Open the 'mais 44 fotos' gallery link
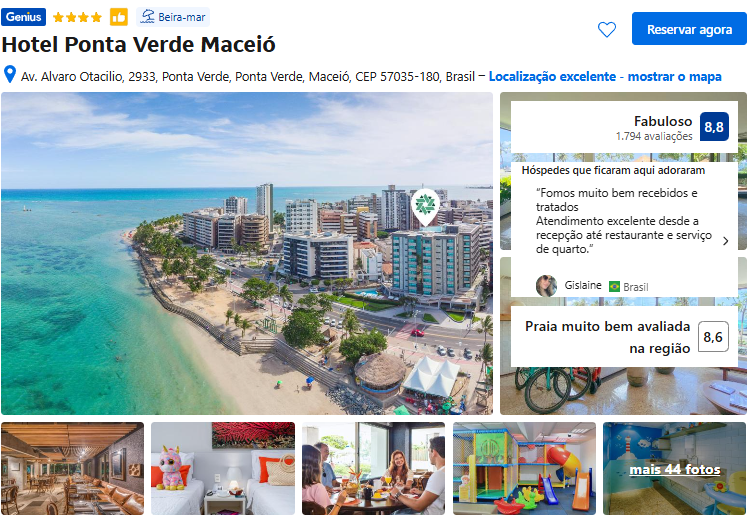Viewport: 748px width, 516px height. [x=675, y=469]
